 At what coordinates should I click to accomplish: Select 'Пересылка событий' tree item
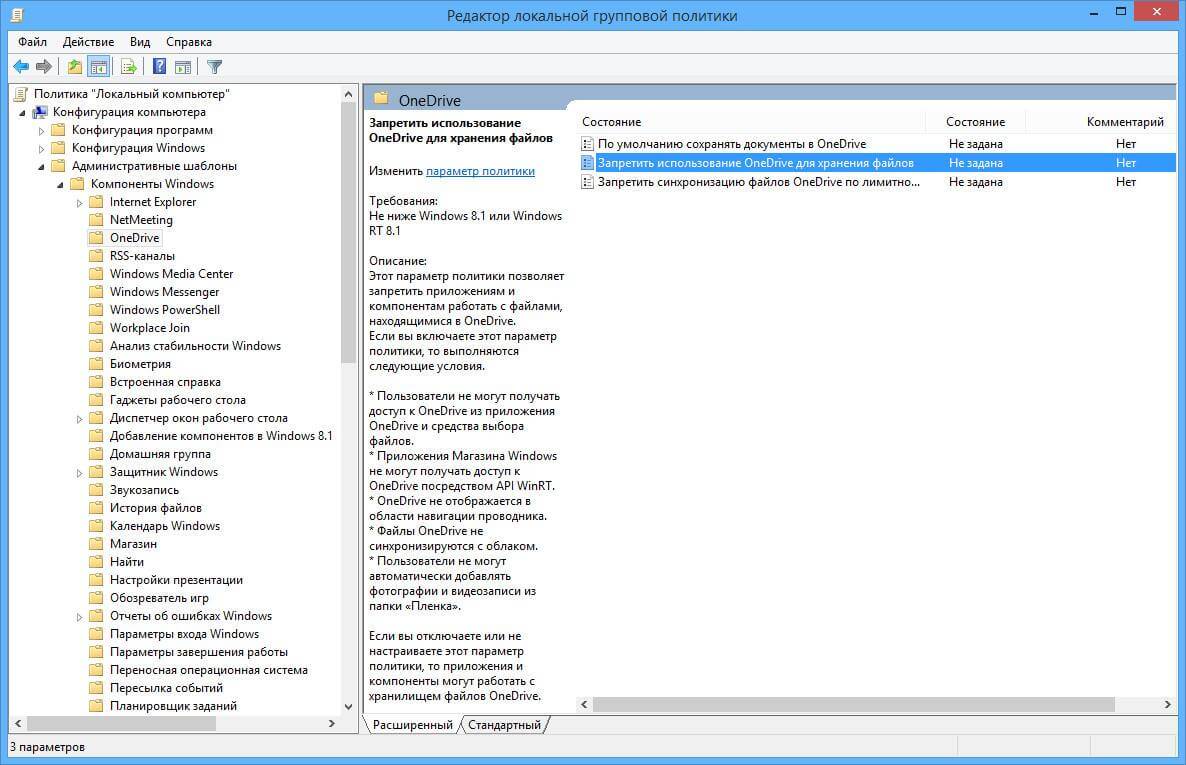click(166, 688)
